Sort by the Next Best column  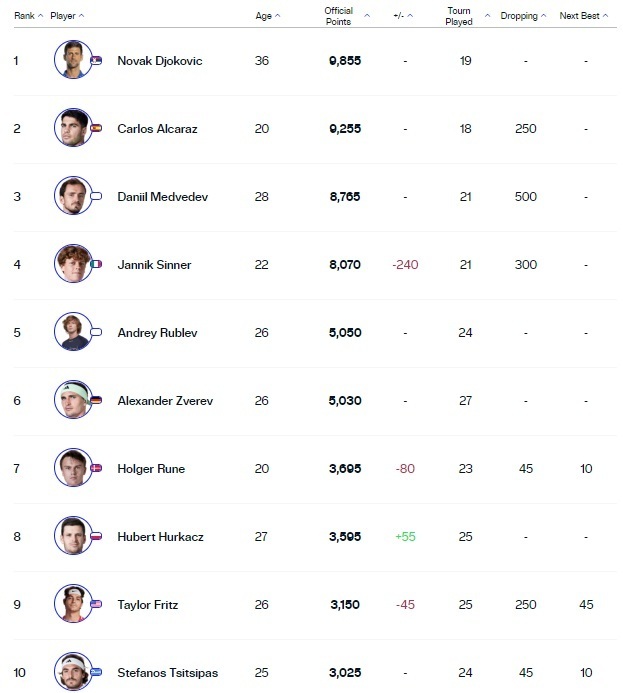coord(584,16)
